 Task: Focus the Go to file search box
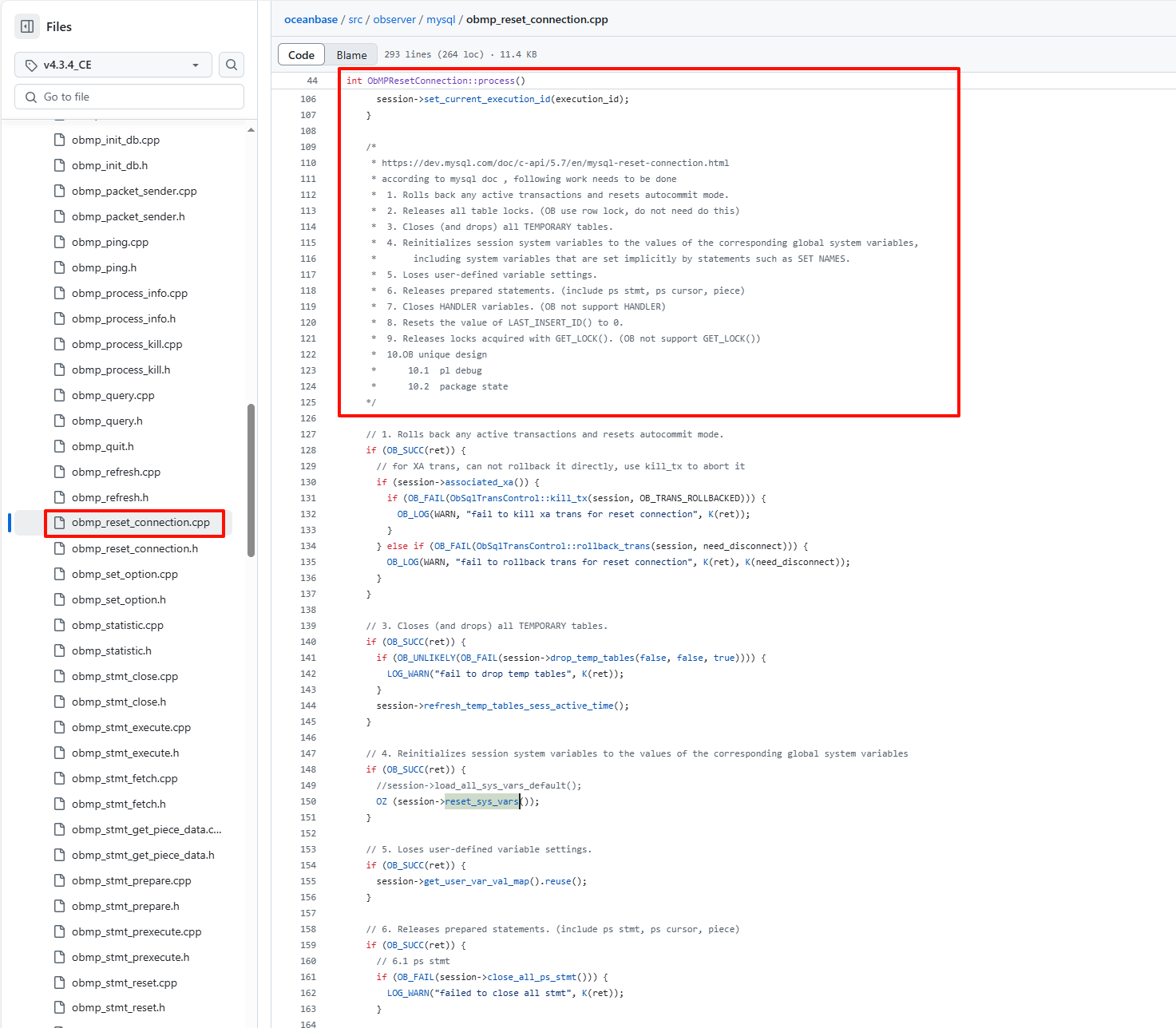coord(129,97)
